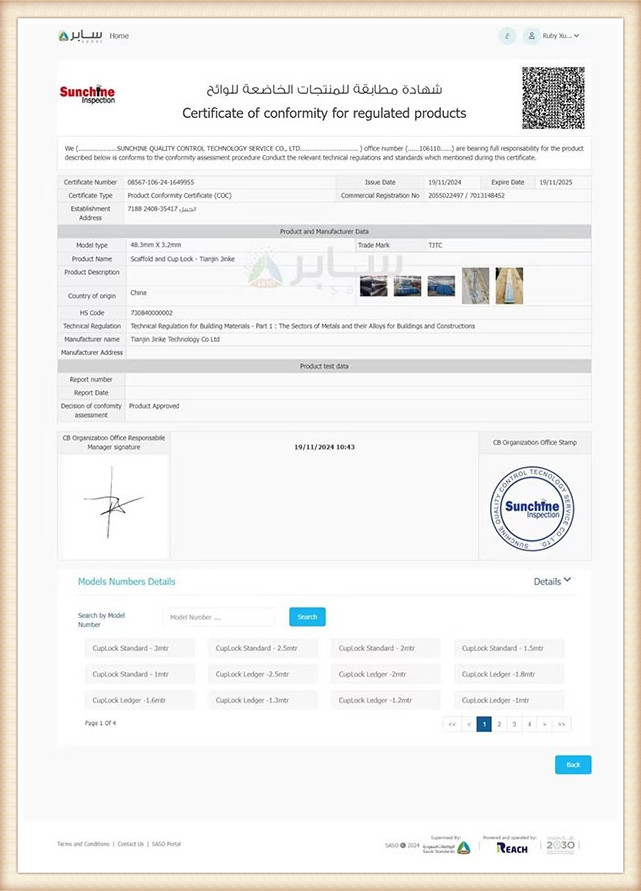Click the timestamp 19/11/2024 10:43
Image resolution: width=641 pixels, height=891 pixels.
click(x=324, y=447)
